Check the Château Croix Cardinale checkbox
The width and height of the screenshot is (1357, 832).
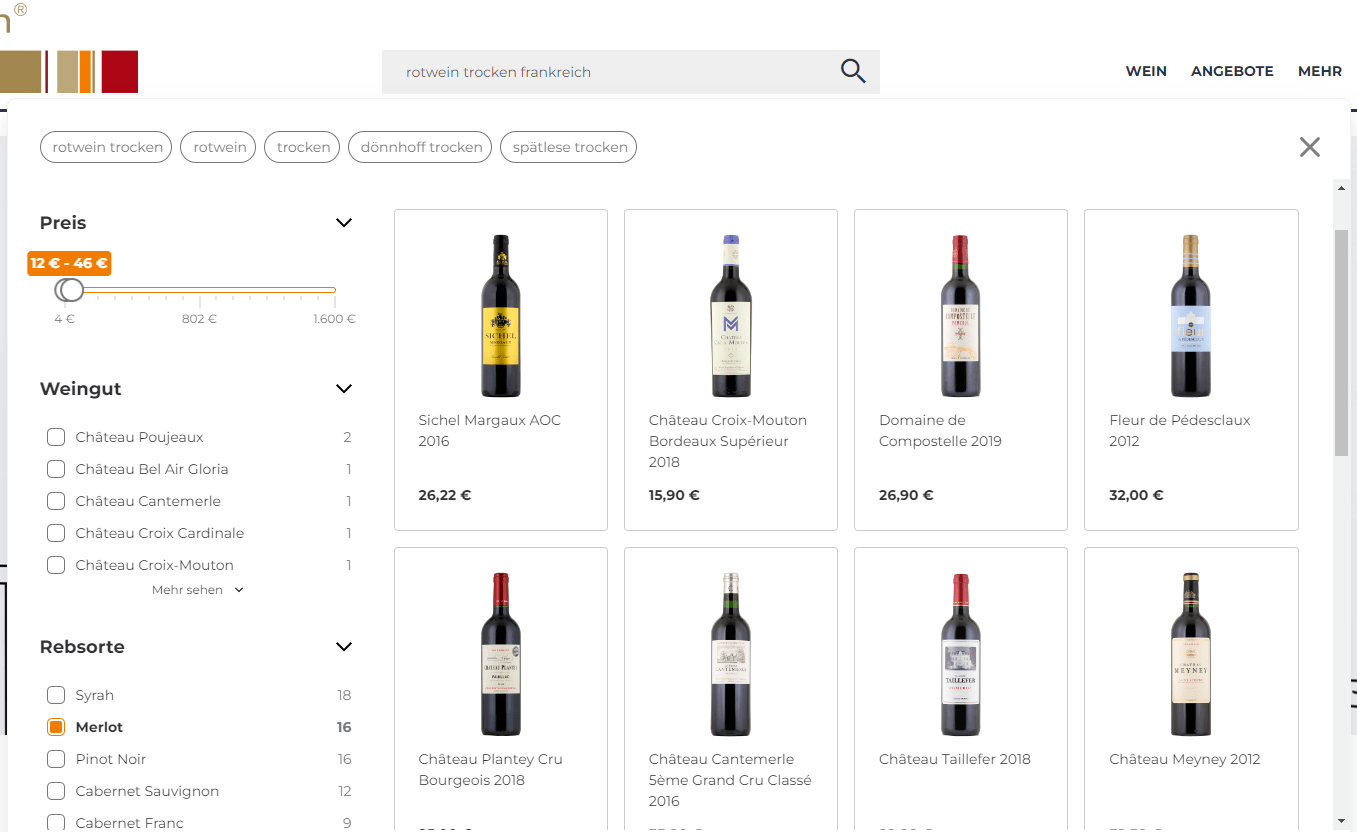pyautogui.click(x=56, y=533)
